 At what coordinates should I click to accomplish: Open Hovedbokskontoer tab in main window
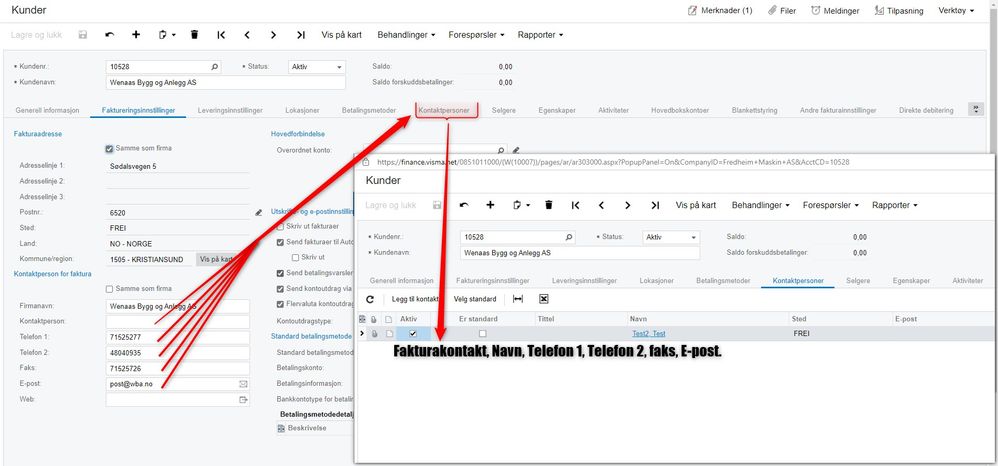(x=680, y=110)
